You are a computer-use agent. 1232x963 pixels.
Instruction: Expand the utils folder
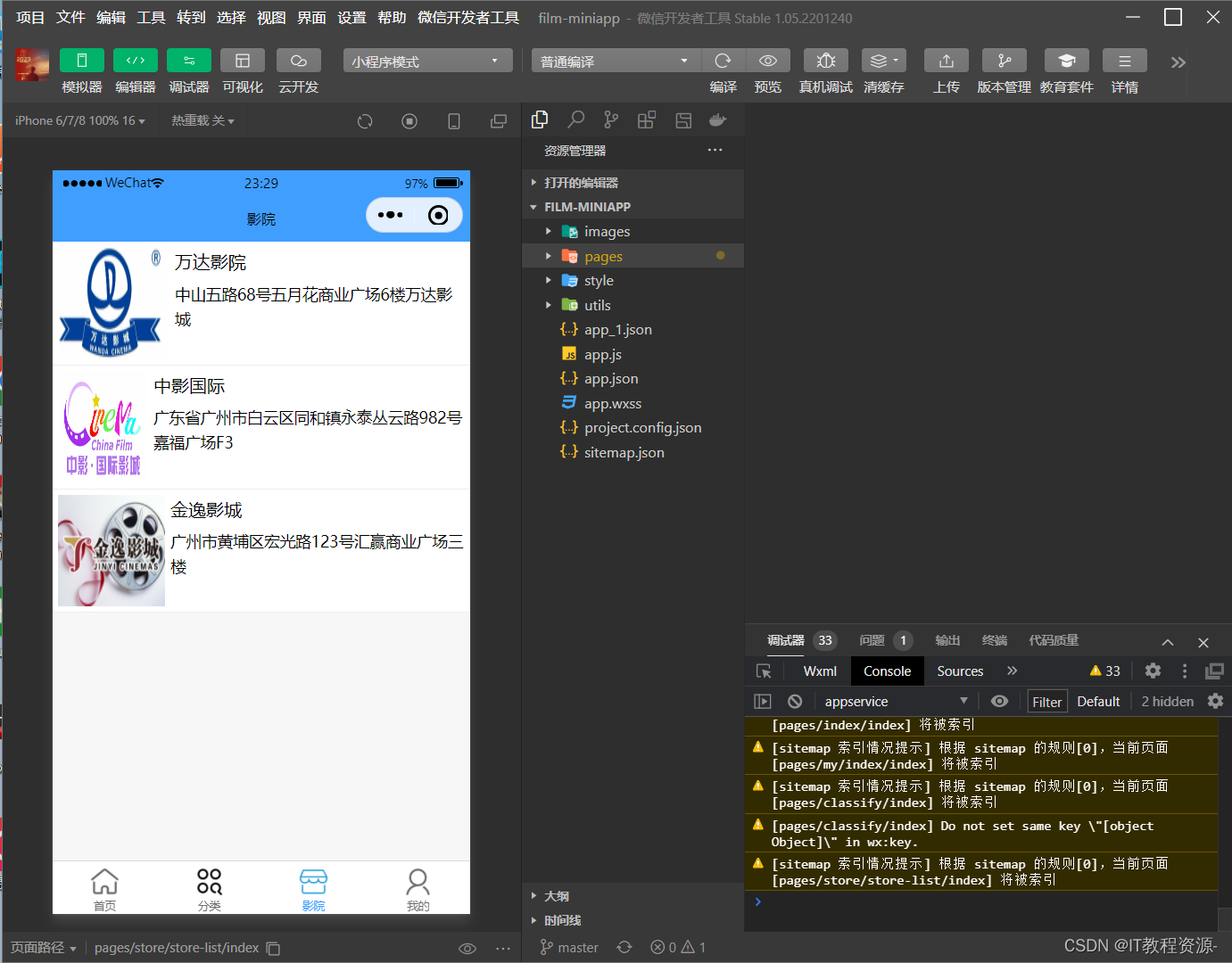(x=633, y=305)
